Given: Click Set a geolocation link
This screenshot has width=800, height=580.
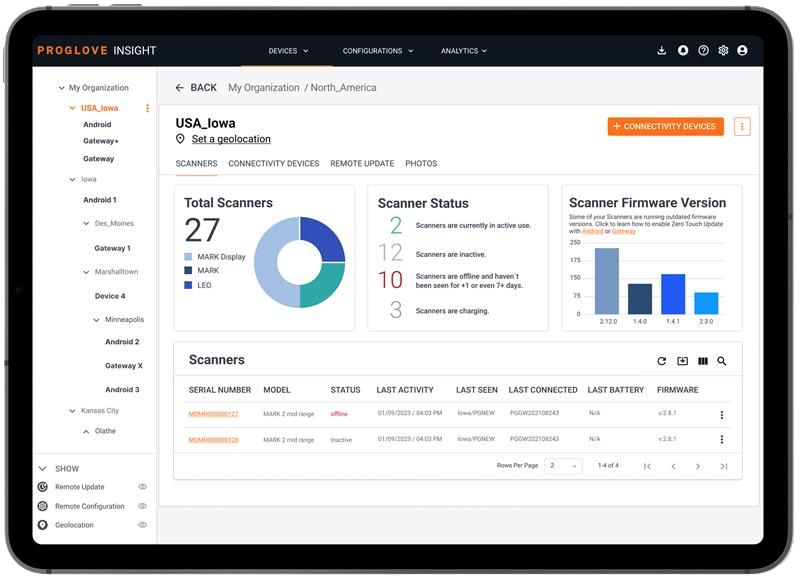Looking at the screenshot, I should pyautogui.click(x=231, y=139).
